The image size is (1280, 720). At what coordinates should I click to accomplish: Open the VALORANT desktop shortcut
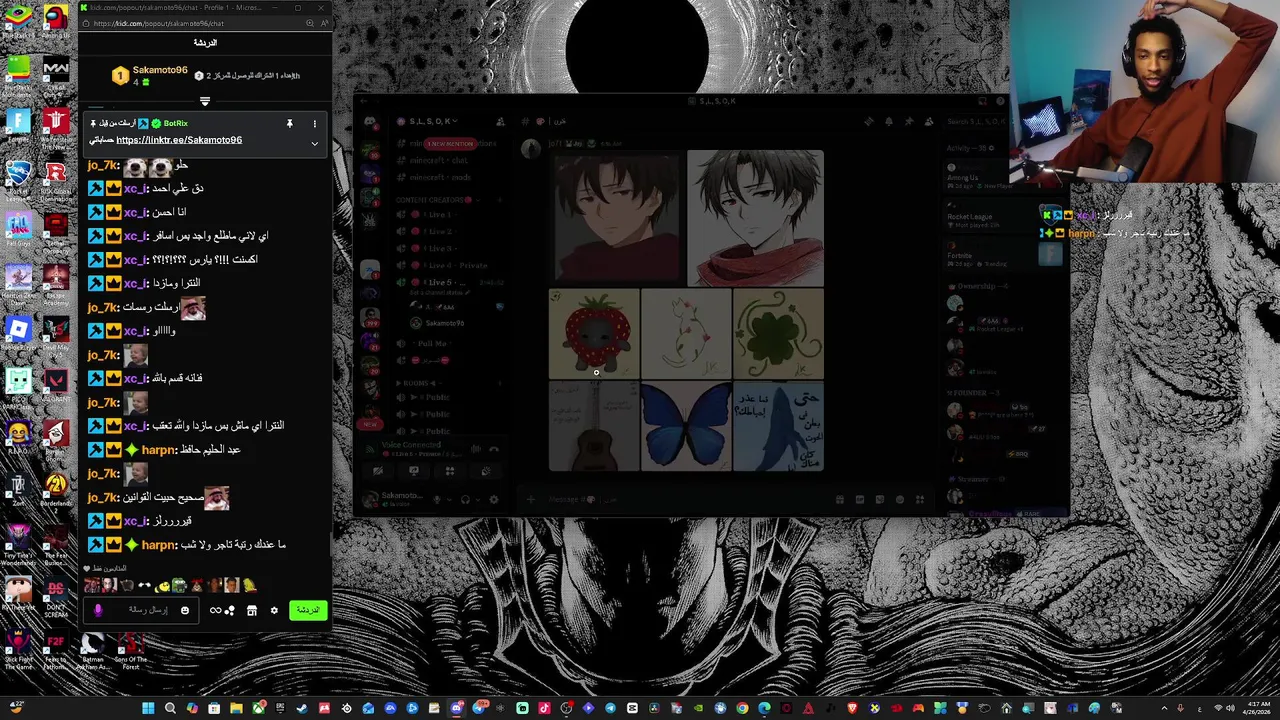(x=56, y=388)
